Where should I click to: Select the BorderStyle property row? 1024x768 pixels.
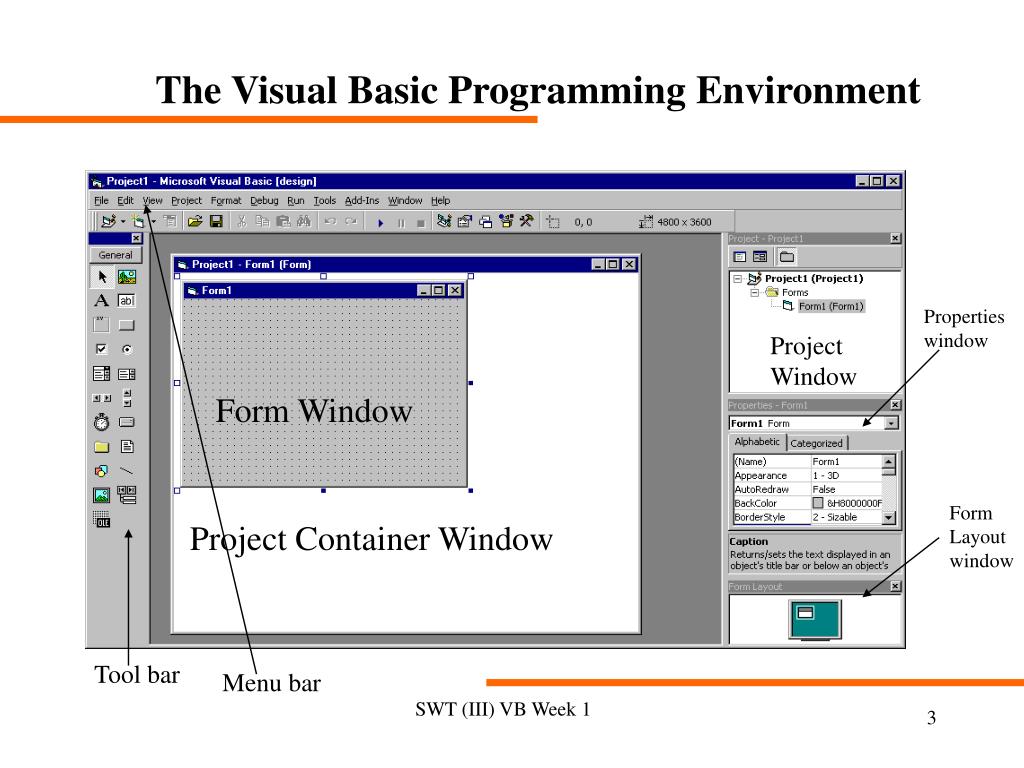click(x=807, y=517)
